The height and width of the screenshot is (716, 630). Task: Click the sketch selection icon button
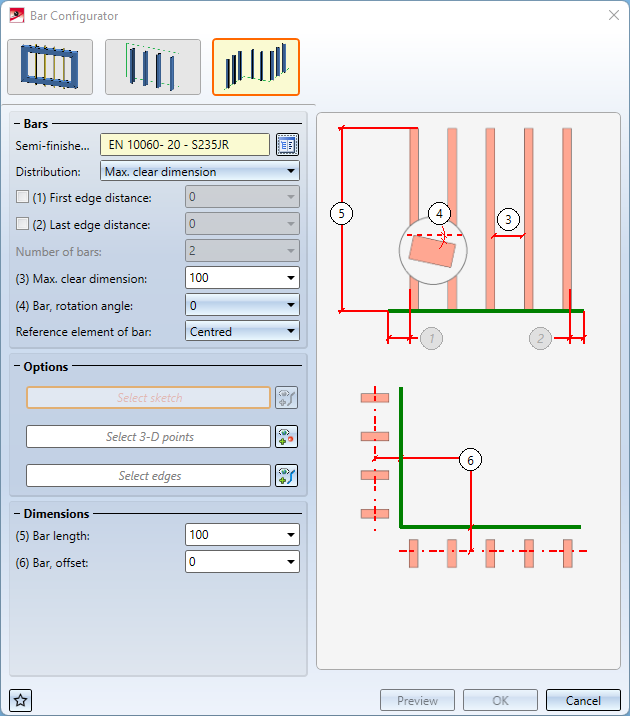[287, 398]
